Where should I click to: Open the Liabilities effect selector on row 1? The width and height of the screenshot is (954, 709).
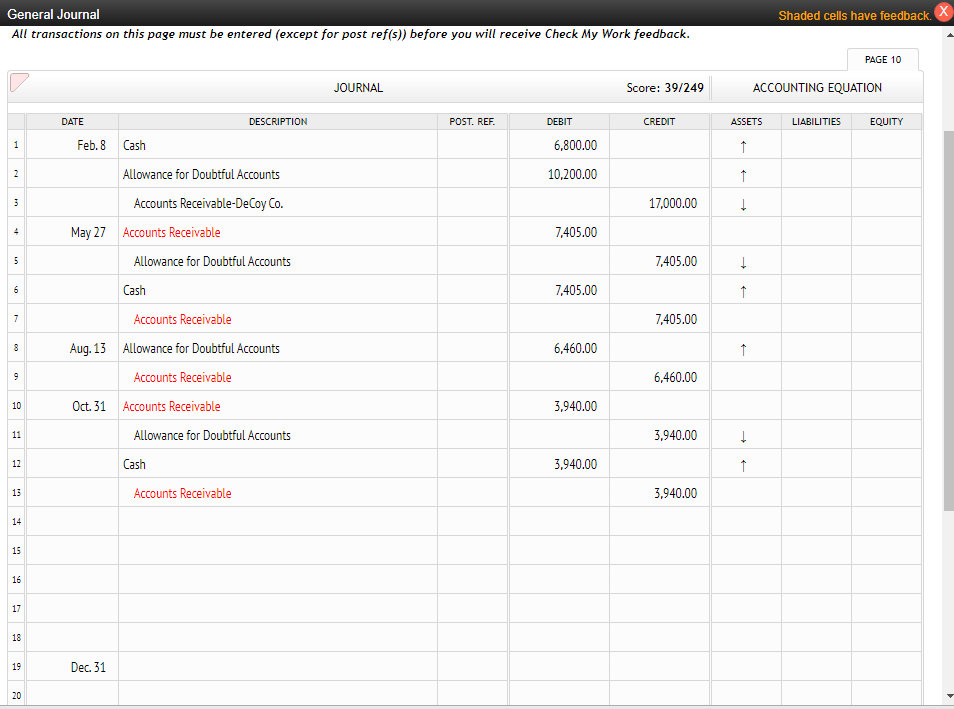[814, 145]
